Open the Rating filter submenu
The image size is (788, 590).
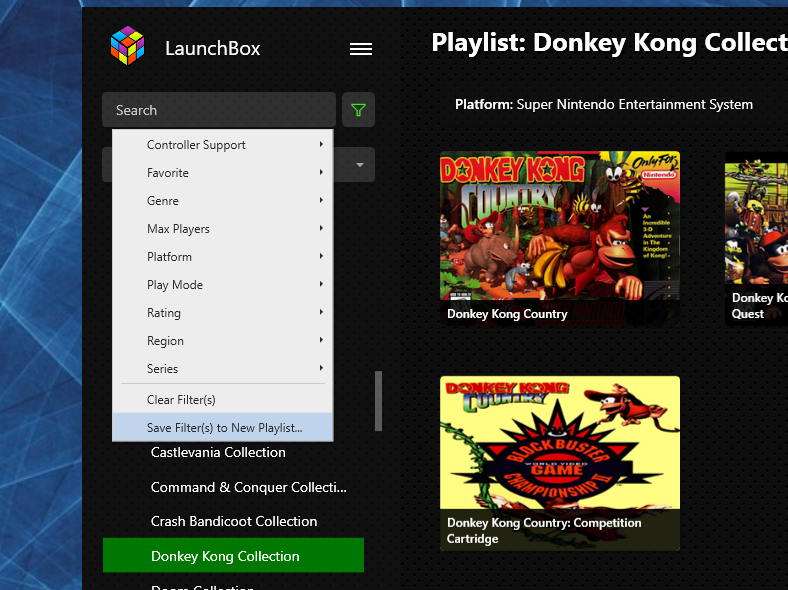pyautogui.click(x=223, y=313)
